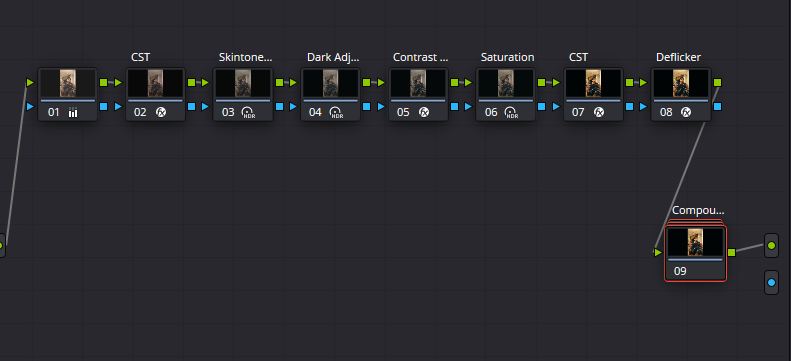Select the Dark Adj node 04 thumbnail
The image size is (791, 361).
click(x=330, y=83)
